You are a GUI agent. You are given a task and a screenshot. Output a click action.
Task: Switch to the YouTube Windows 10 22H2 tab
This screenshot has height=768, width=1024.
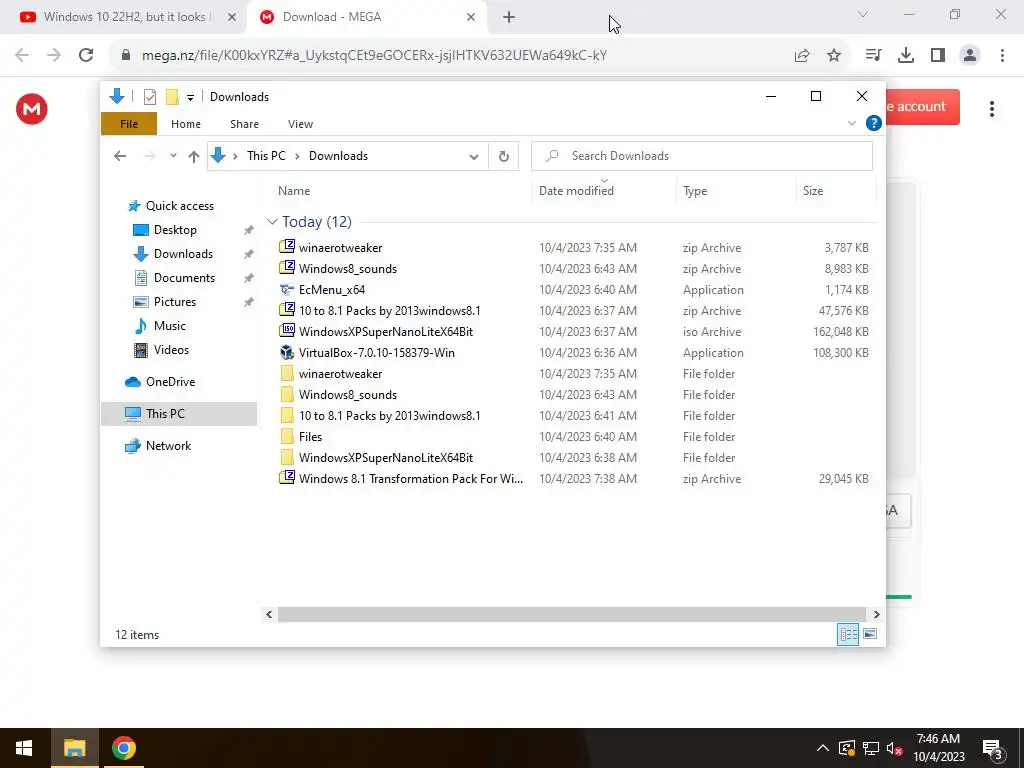pyautogui.click(x=124, y=17)
